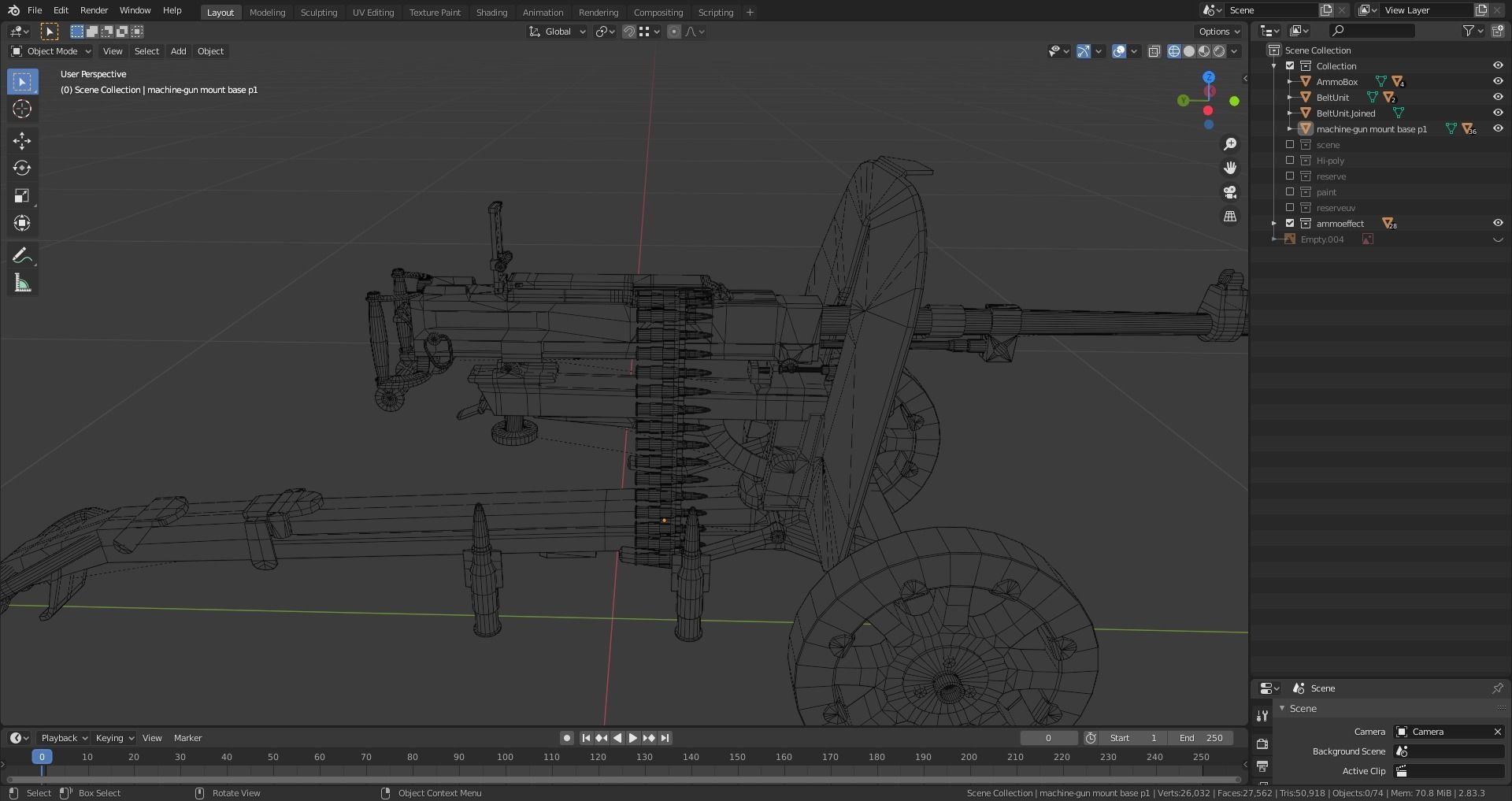
Task: Open the Global orientation dropdown
Action: pos(558,32)
